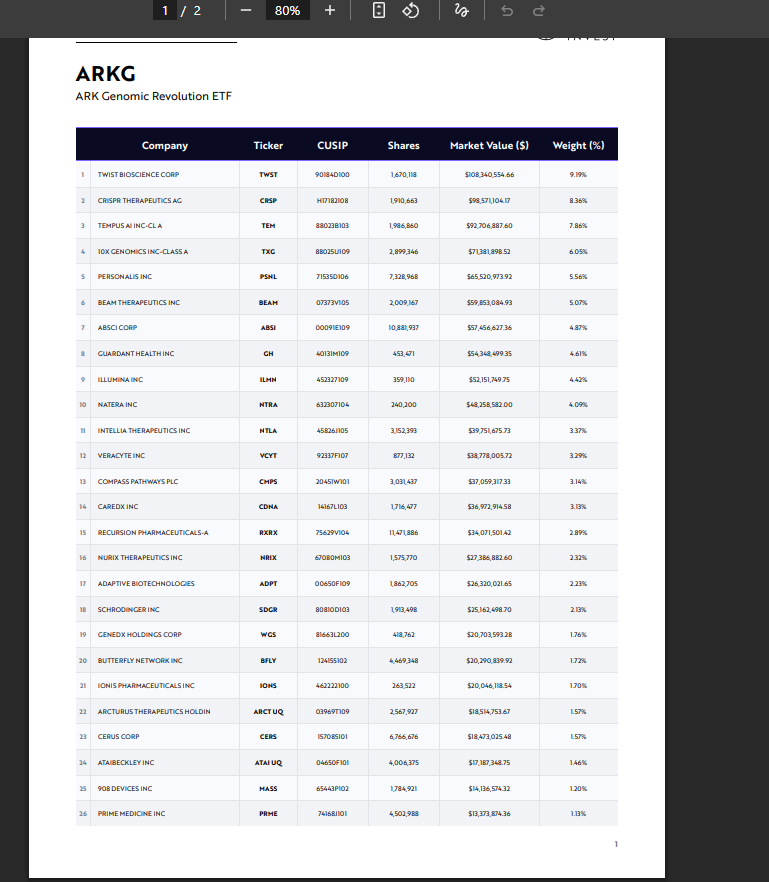The image size is (769, 882).
Task: Select INTELLIA THERAPEUTICS INC company name
Action: (144, 431)
